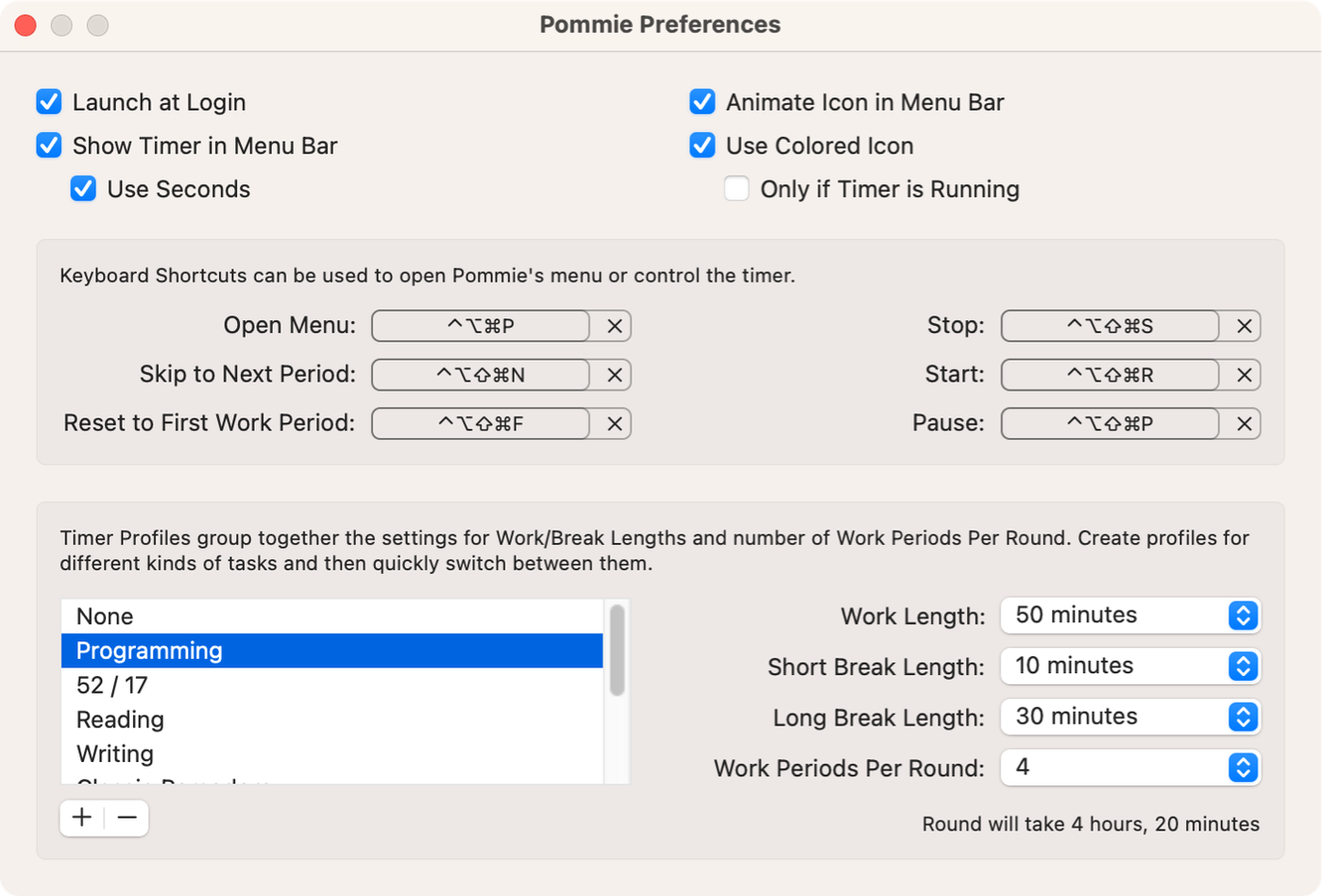1322x896 pixels.
Task: Click the Pause shortcut recorder field
Action: pyautogui.click(x=1110, y=424)
